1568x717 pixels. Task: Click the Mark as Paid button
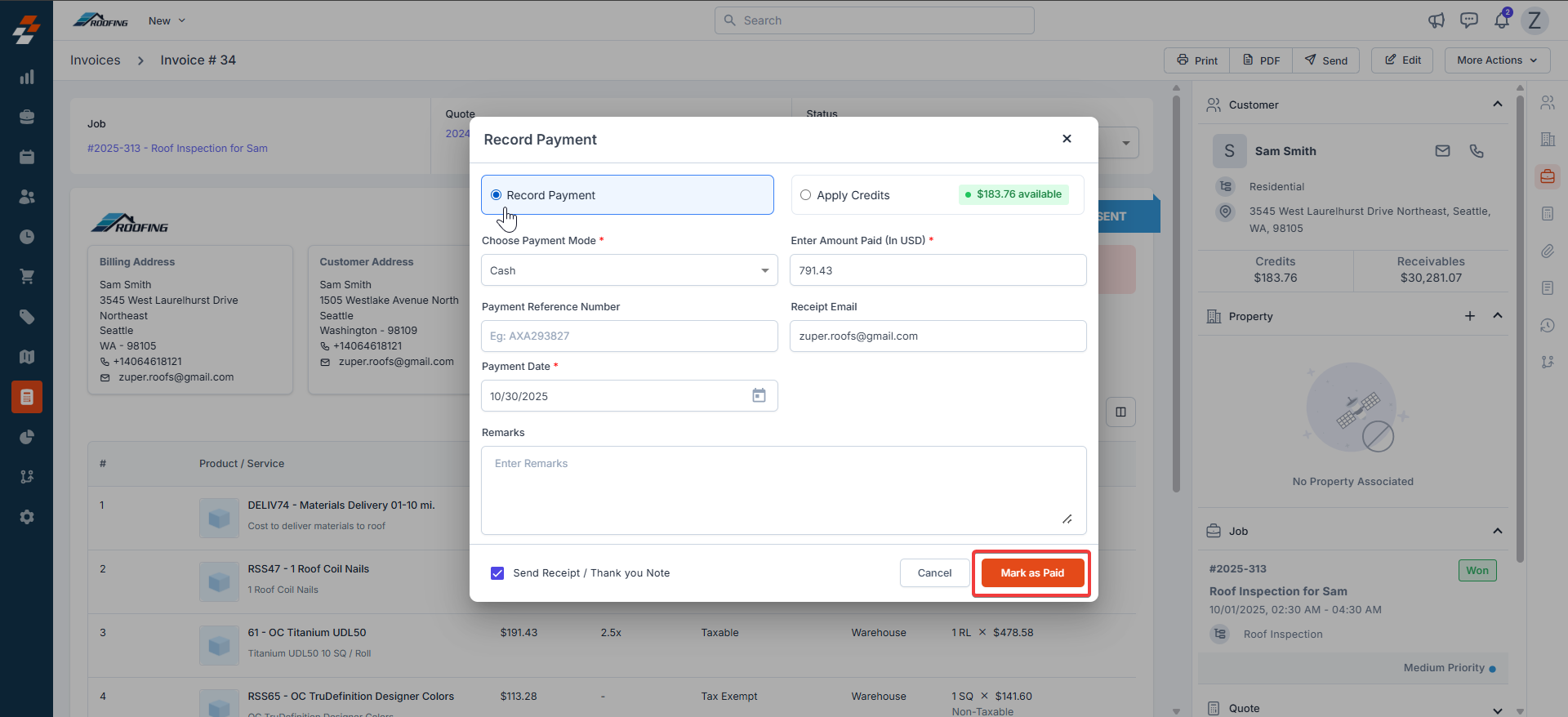tap(1032, 573)
